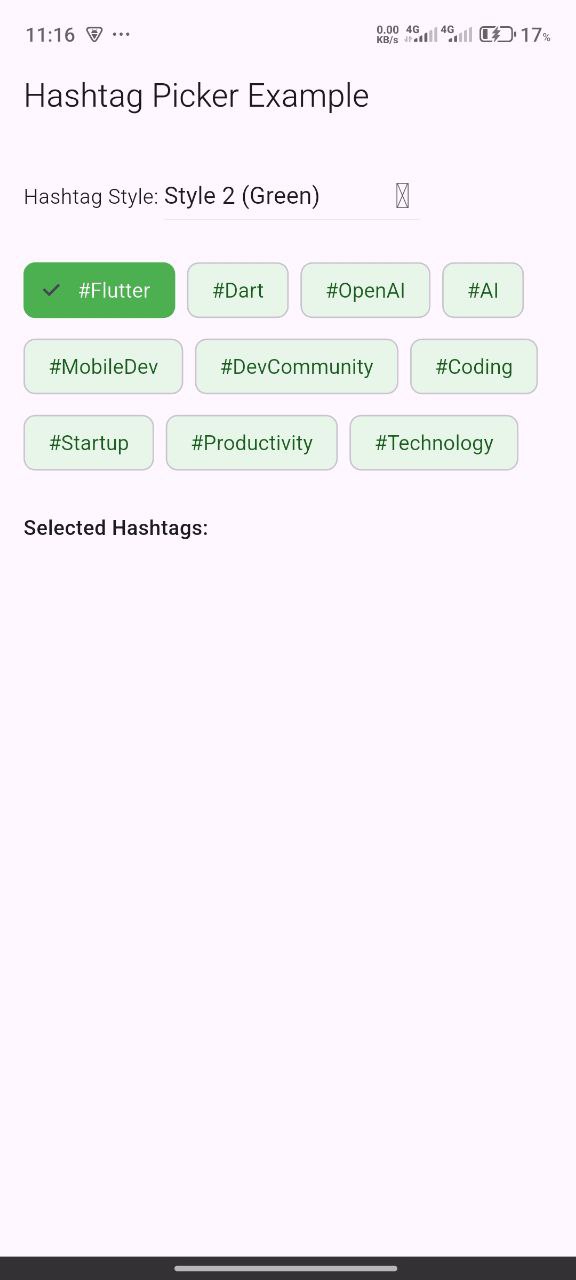Tap the three-dots overflow icon in status bar
576x1280 pixels.
point(121,34)
